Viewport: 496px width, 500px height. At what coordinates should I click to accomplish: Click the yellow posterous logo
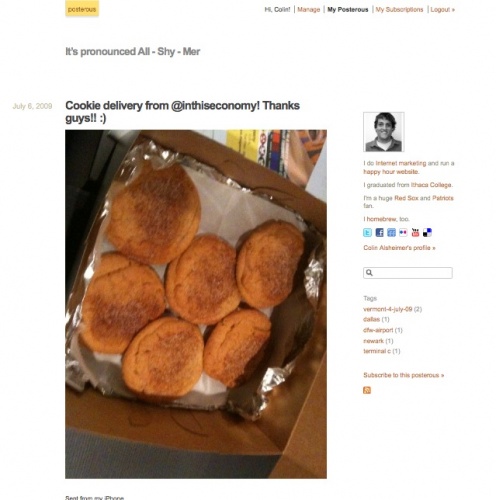coord(82,9)
